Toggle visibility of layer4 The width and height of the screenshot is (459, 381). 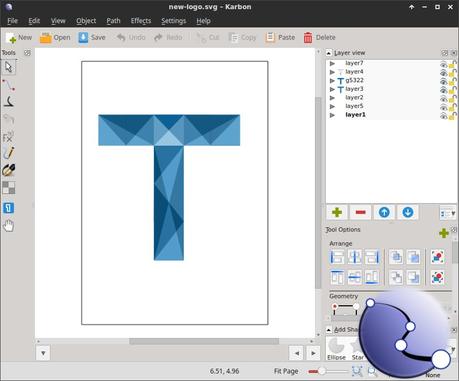(443, 73)
